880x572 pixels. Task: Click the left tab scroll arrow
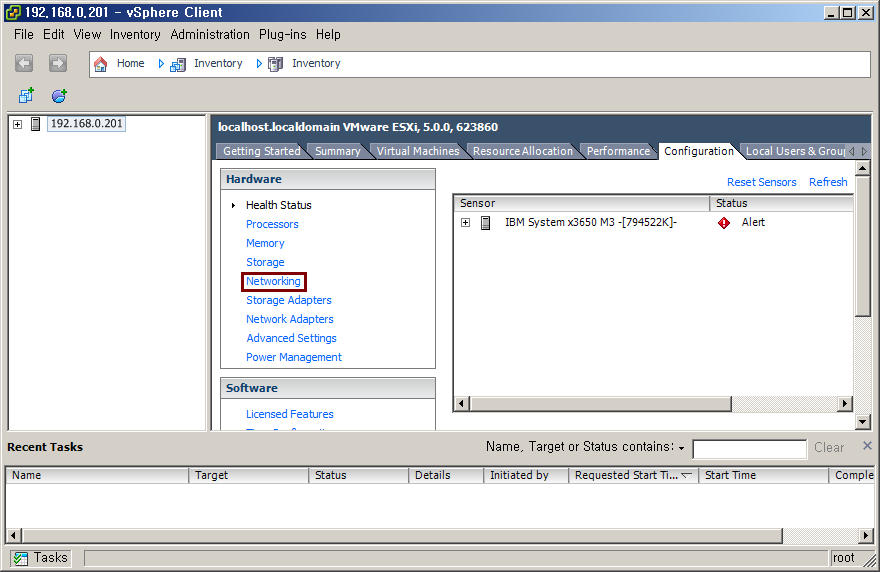pos(852,151)
